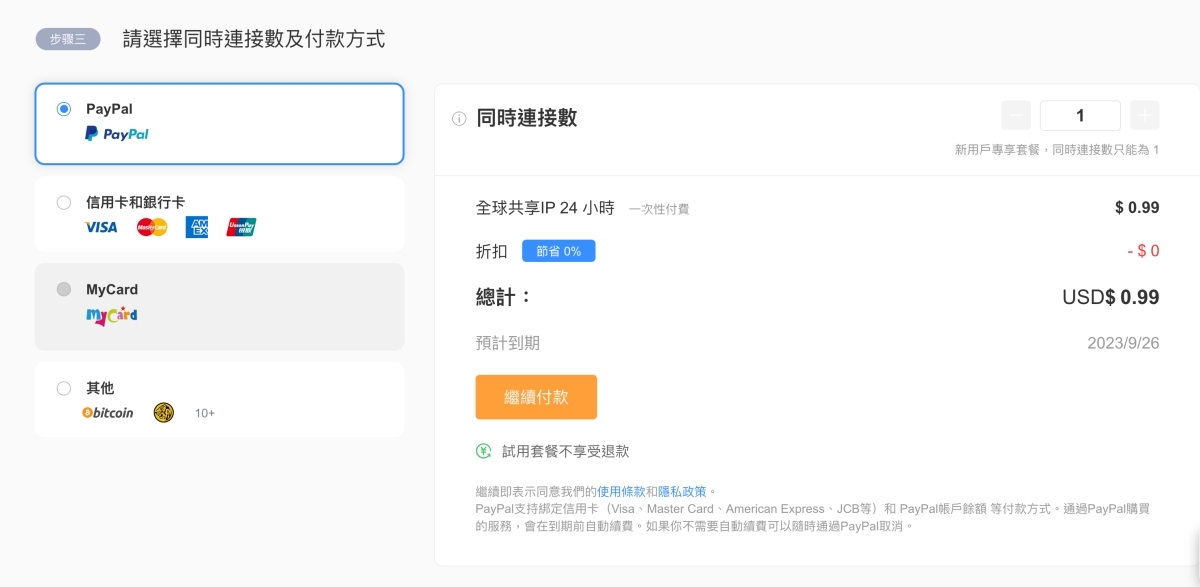Open the 使用條款 link

621,491
